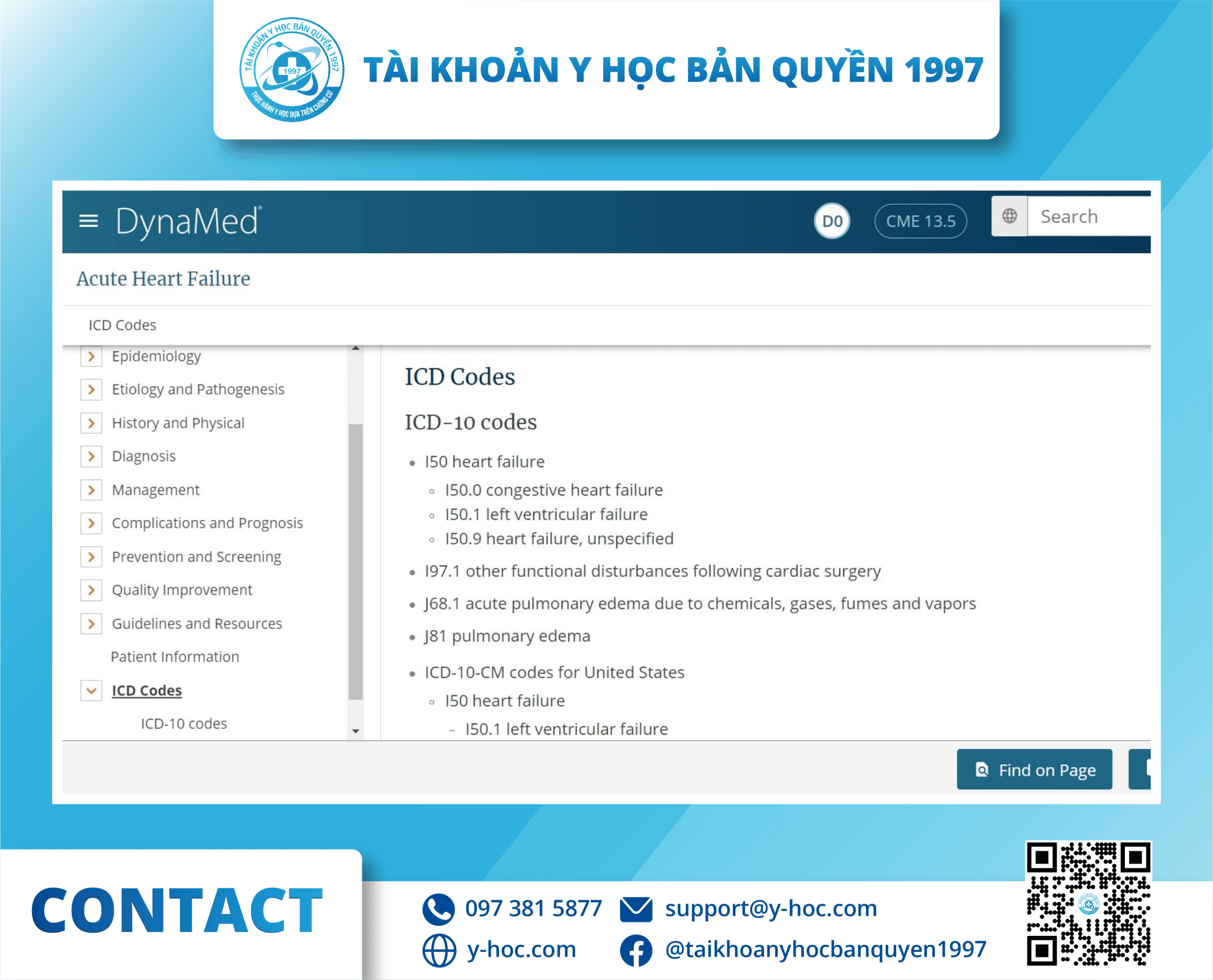Click the sidebar scroll down arrow
1213x980 pixels.
(355, 731)
